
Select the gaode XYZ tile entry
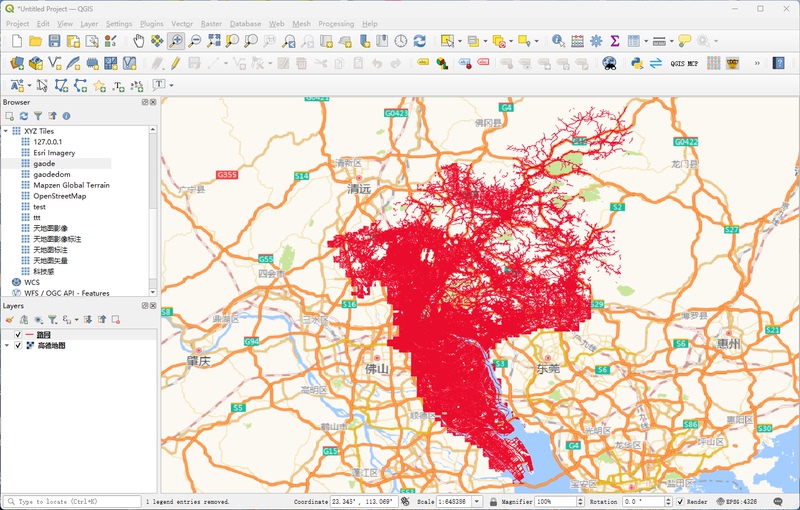click(x=44, y=164)
